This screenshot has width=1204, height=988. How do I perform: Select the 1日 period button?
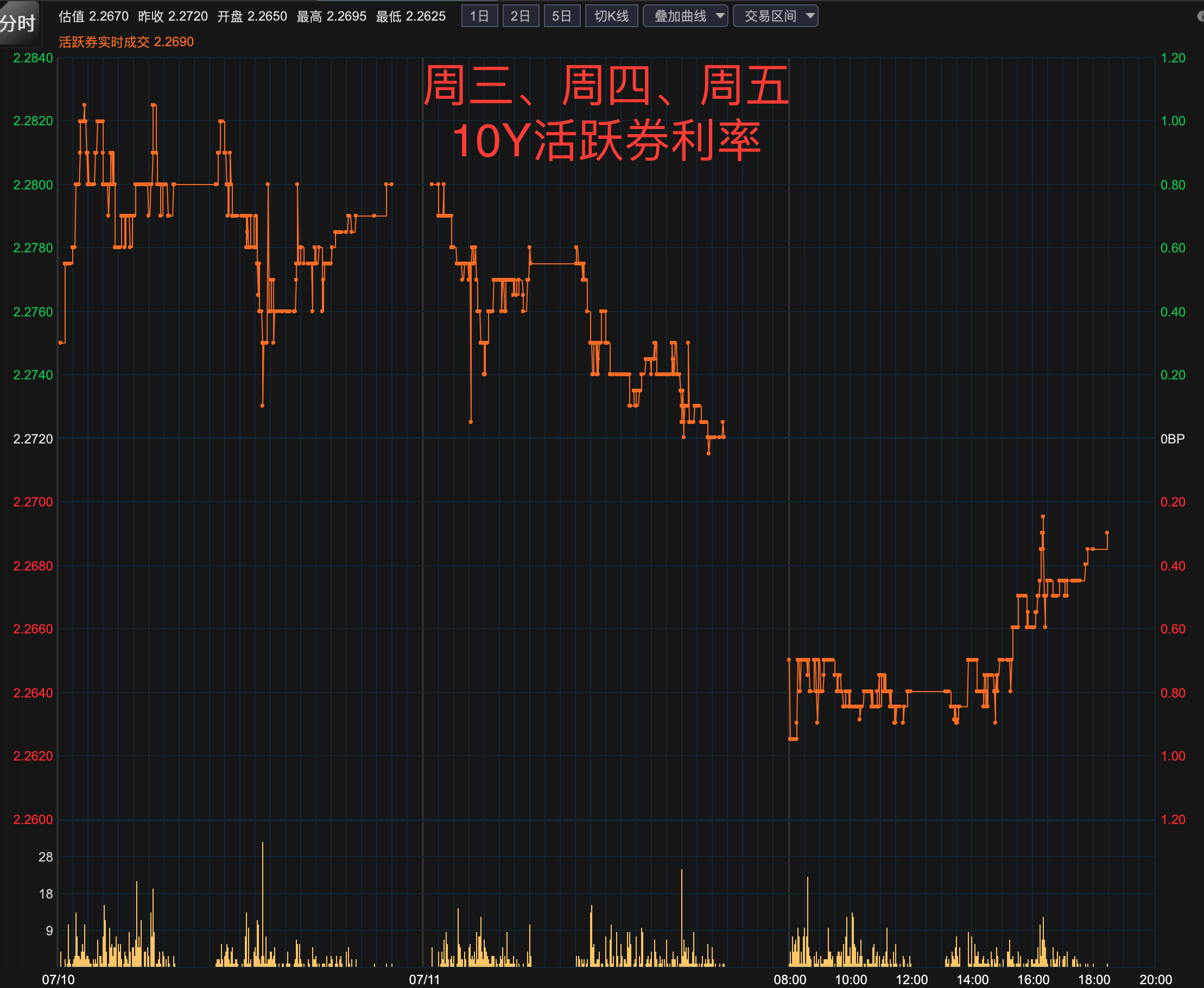point(479,16)
